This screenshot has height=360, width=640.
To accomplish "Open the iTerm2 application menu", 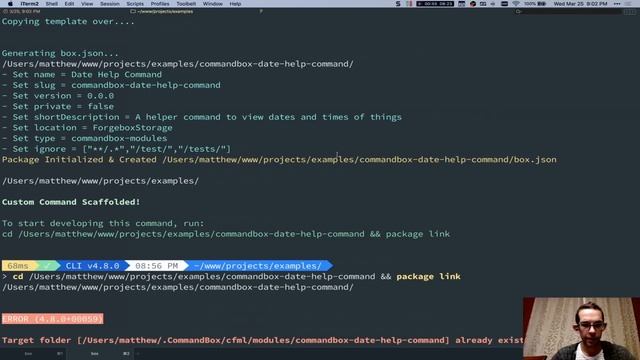I will [29, 4].
